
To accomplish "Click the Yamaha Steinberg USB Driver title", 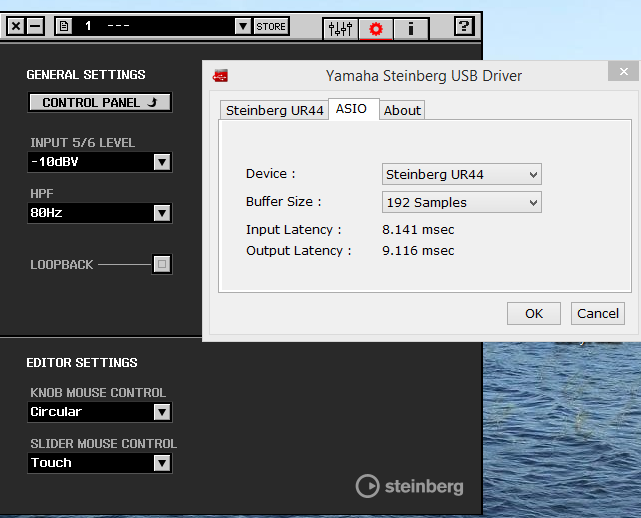I will [424, 76].
